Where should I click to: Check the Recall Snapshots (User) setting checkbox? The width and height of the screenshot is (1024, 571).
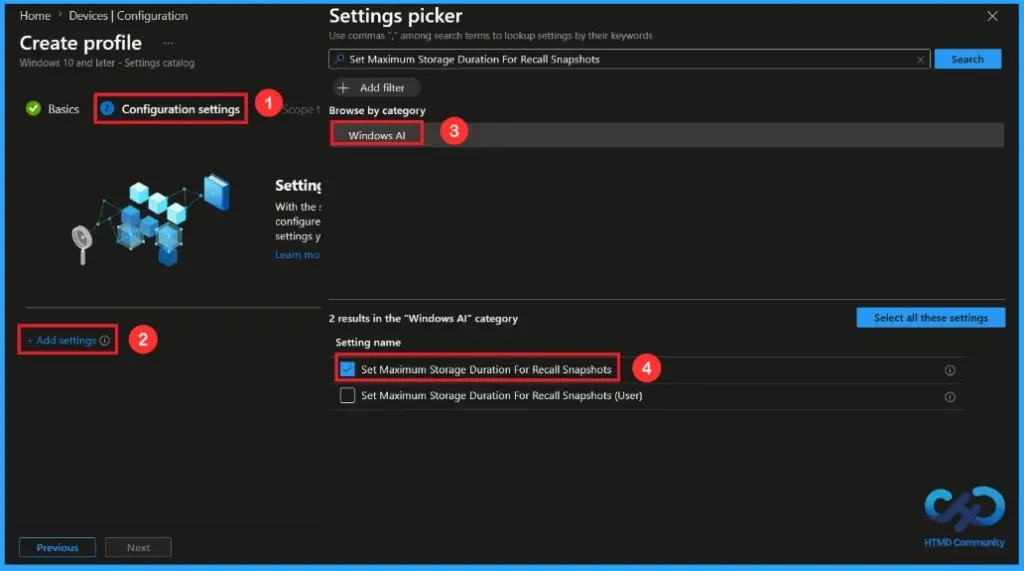click(x=347, y=395)
